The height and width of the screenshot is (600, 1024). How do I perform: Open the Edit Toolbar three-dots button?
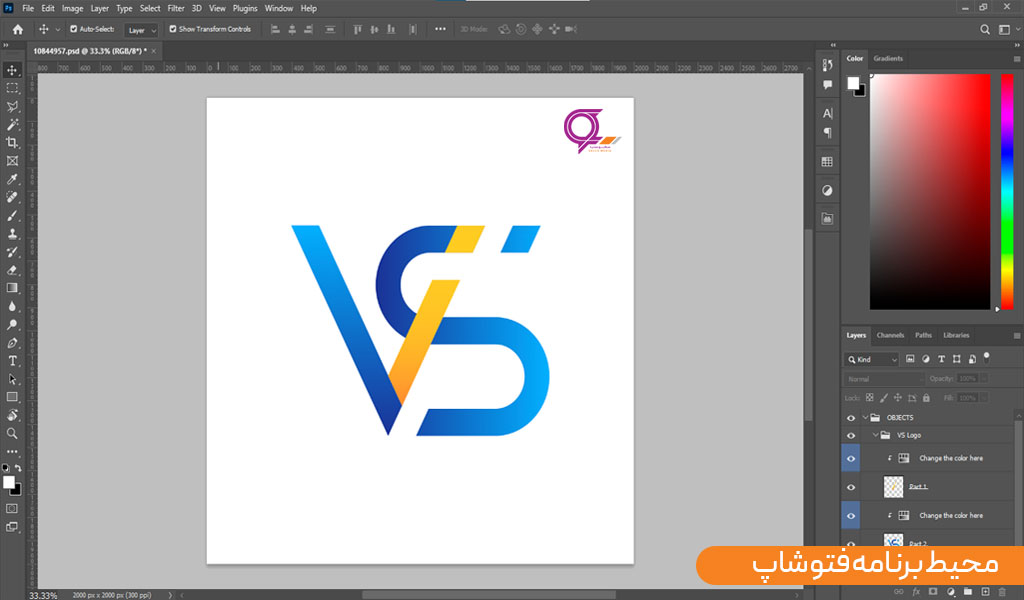pos(12,451)
